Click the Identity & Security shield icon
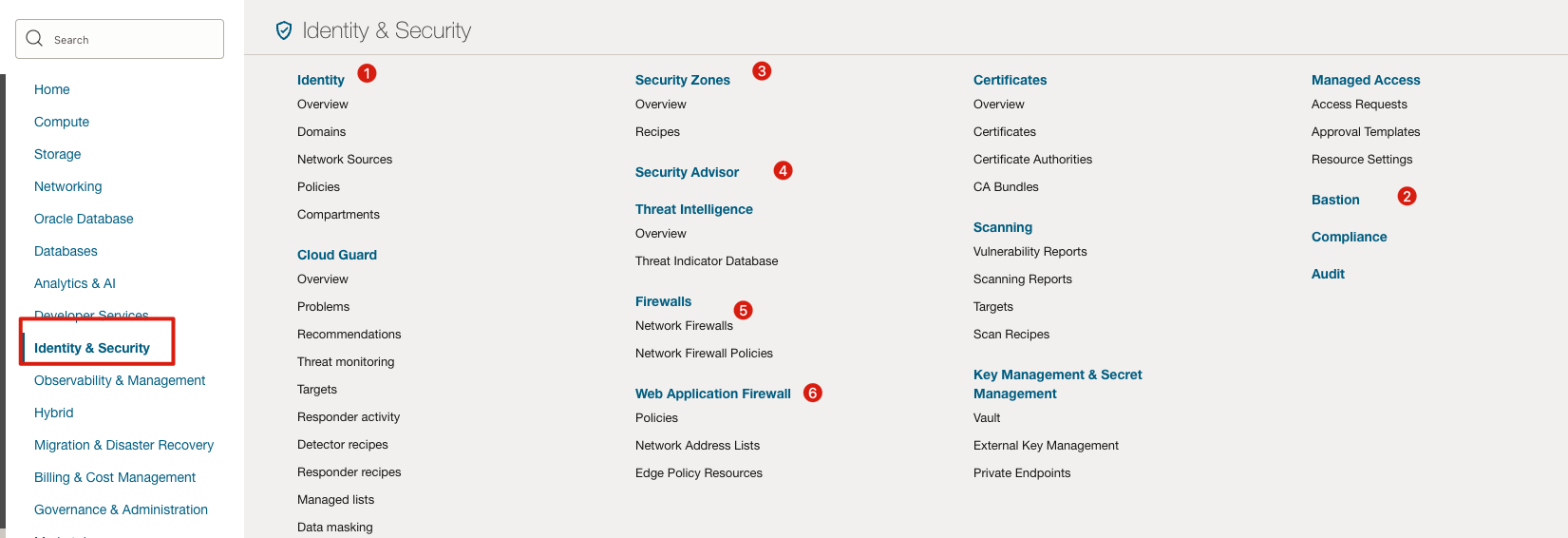 pos(284,31)
